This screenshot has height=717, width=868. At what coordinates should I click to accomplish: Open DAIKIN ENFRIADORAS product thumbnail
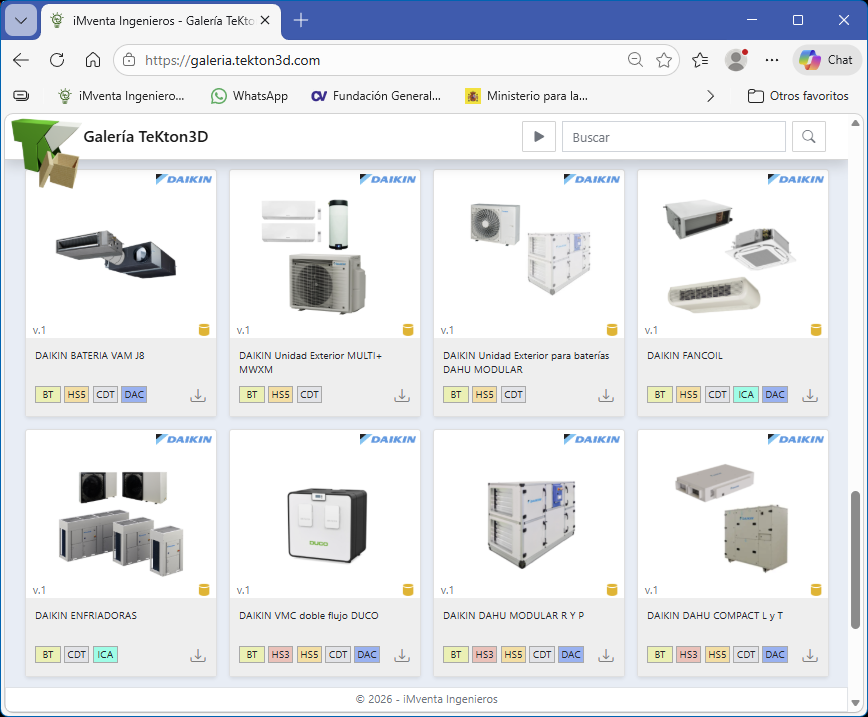pos(121,515)
